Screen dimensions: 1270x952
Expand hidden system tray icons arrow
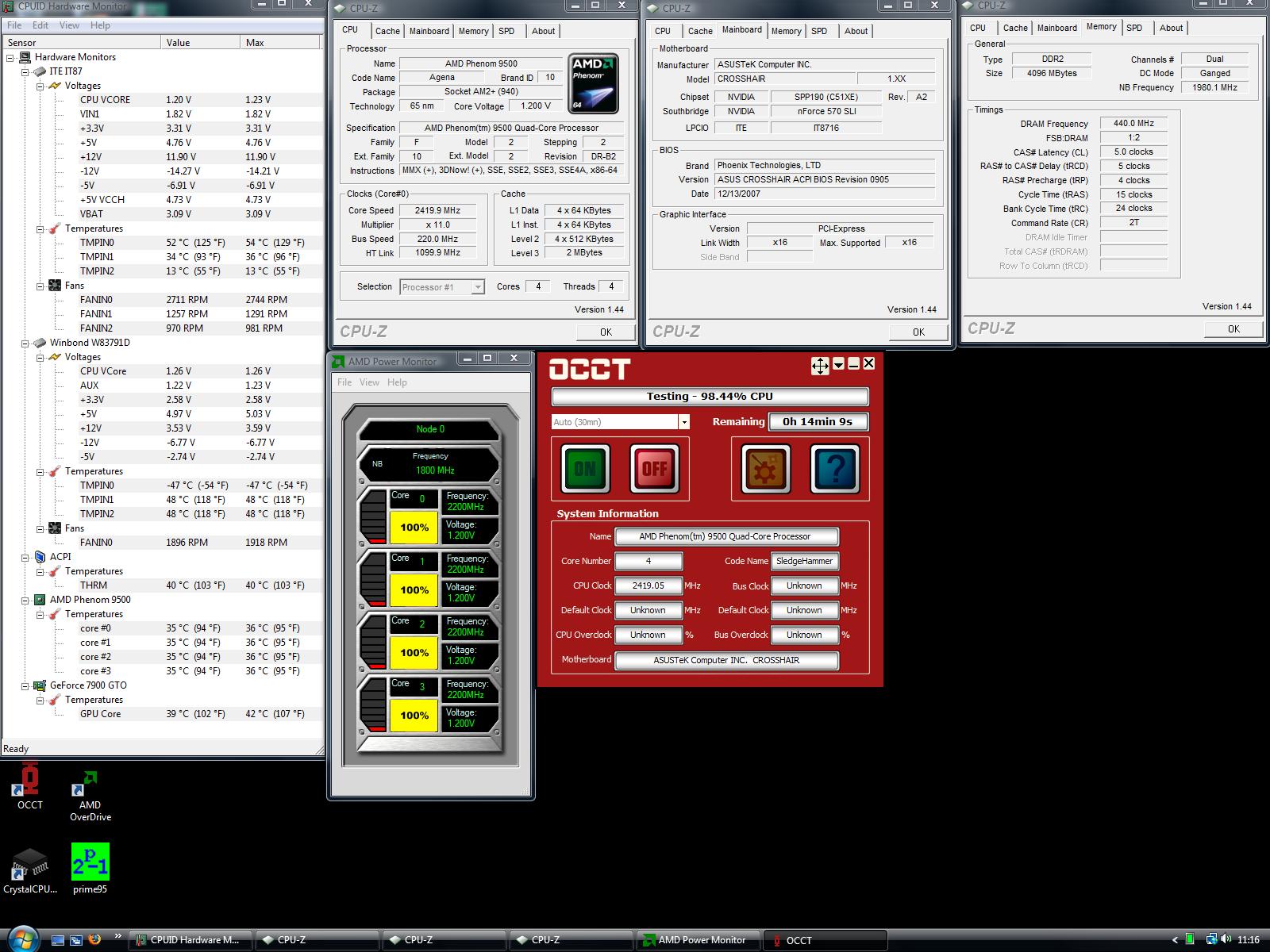coord(1175,940)
